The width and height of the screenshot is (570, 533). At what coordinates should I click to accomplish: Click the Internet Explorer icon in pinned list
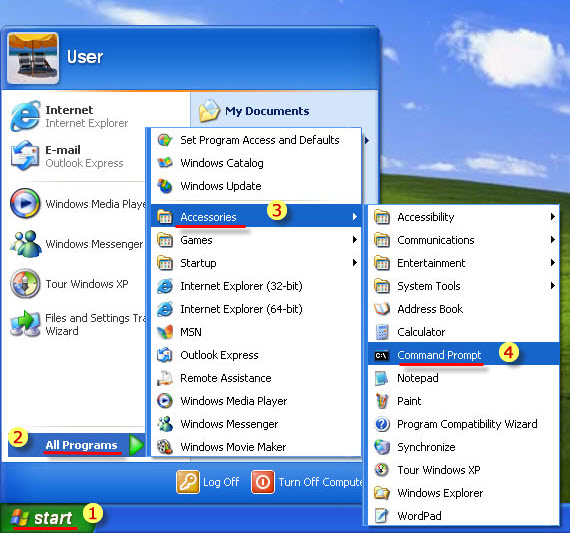pos(25,116)
